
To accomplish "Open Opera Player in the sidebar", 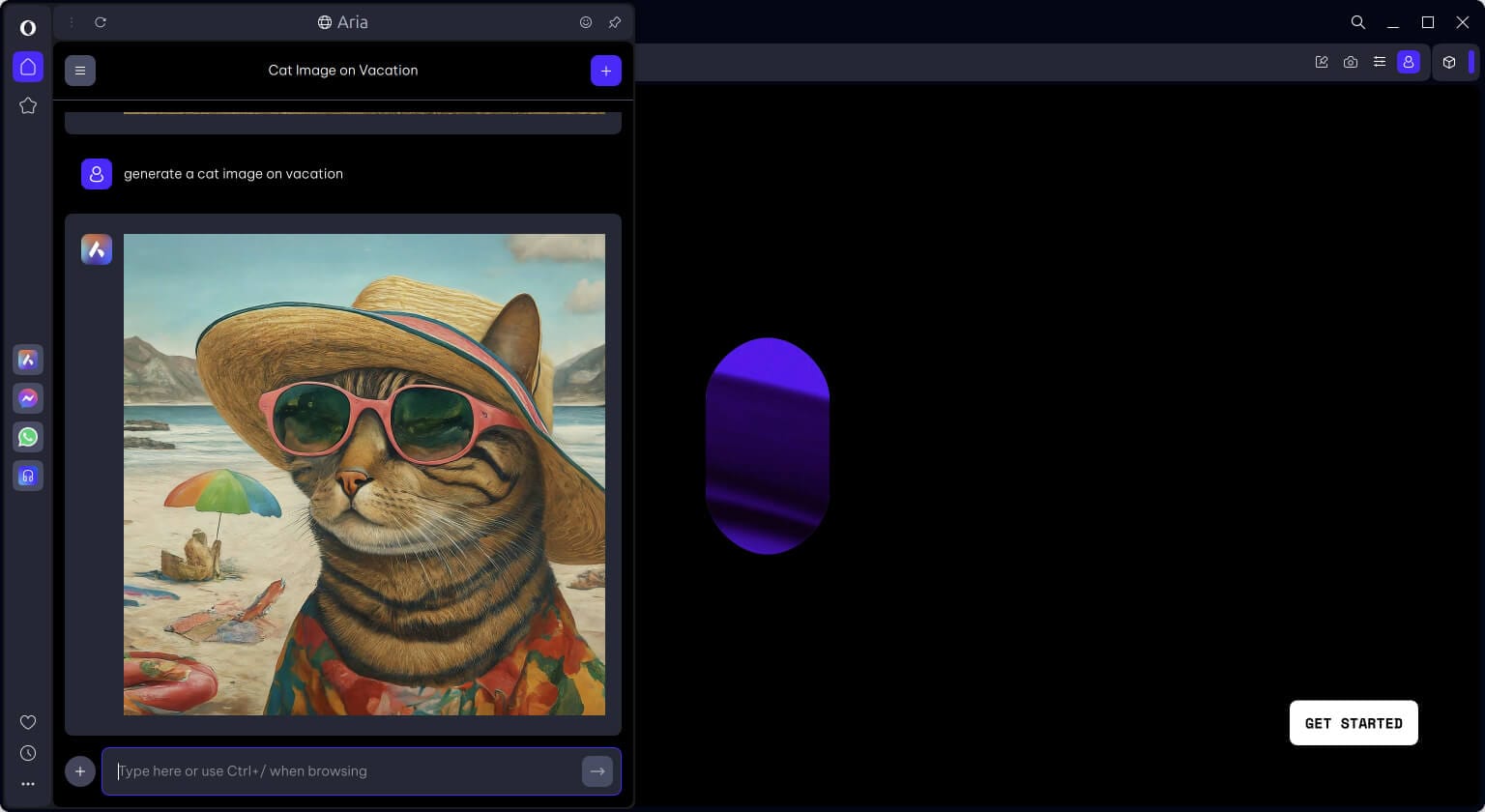I will (x=28, y=476).
